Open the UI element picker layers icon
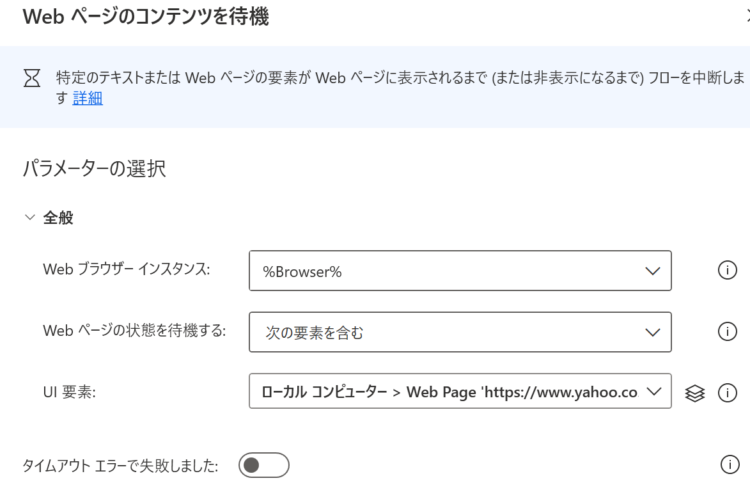This screenshot has height=499, width=750. click(695, 393)
